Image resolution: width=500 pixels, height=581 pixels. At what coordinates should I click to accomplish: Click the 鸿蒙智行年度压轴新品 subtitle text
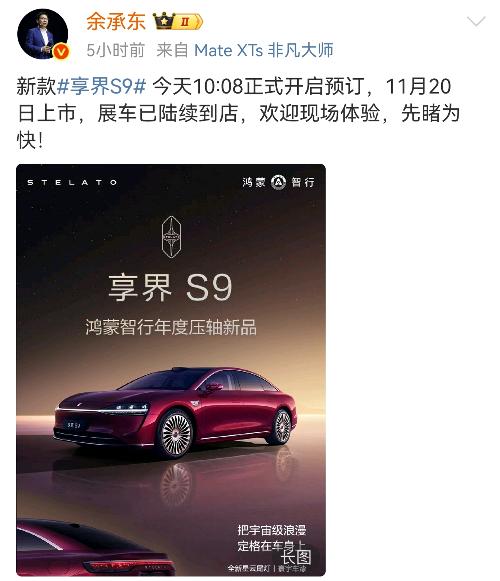click(x=171, y=327)
